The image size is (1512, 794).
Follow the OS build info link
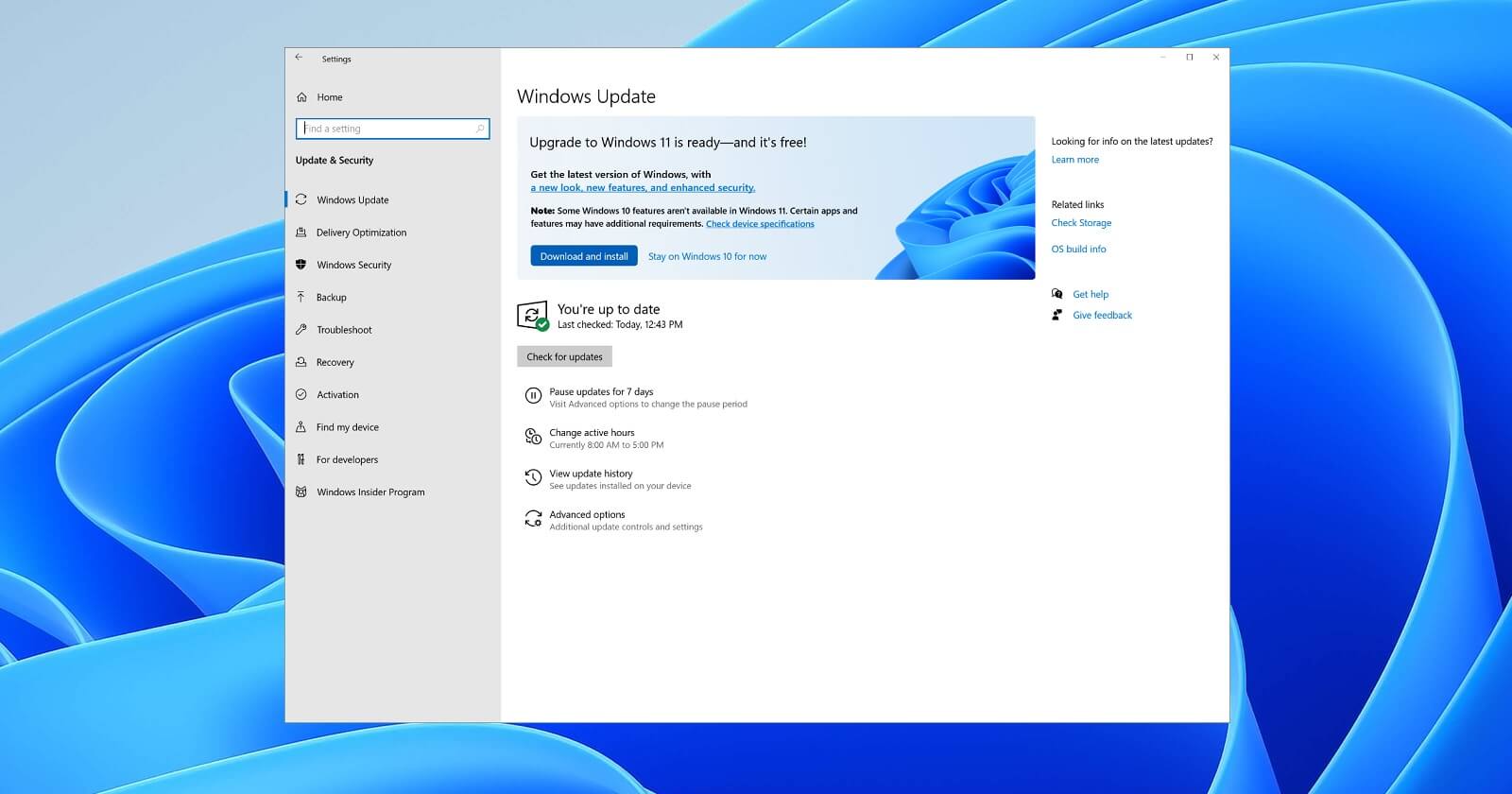point(1078,250)
